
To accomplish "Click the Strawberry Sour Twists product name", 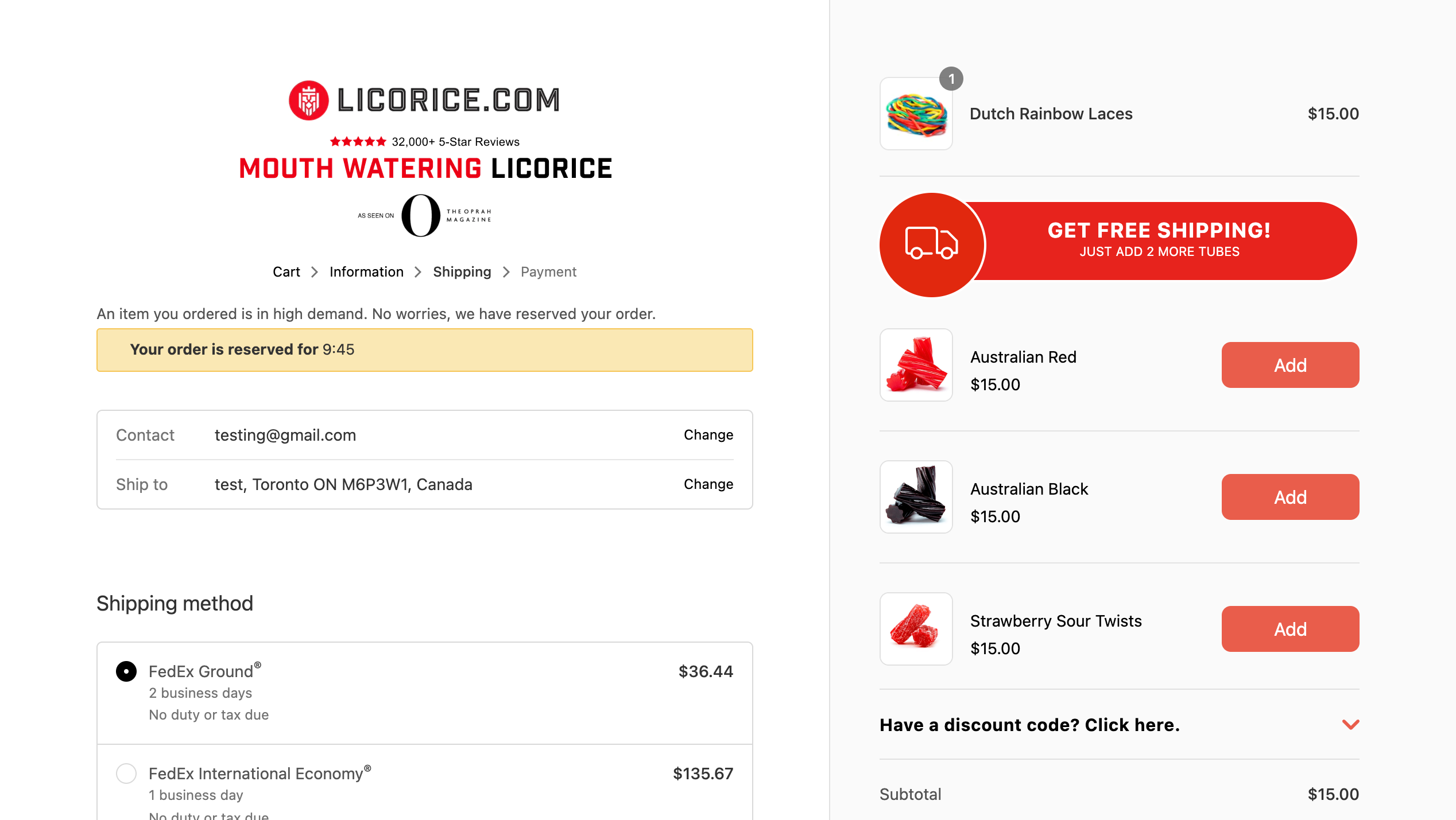I will tap(1056, 621).
